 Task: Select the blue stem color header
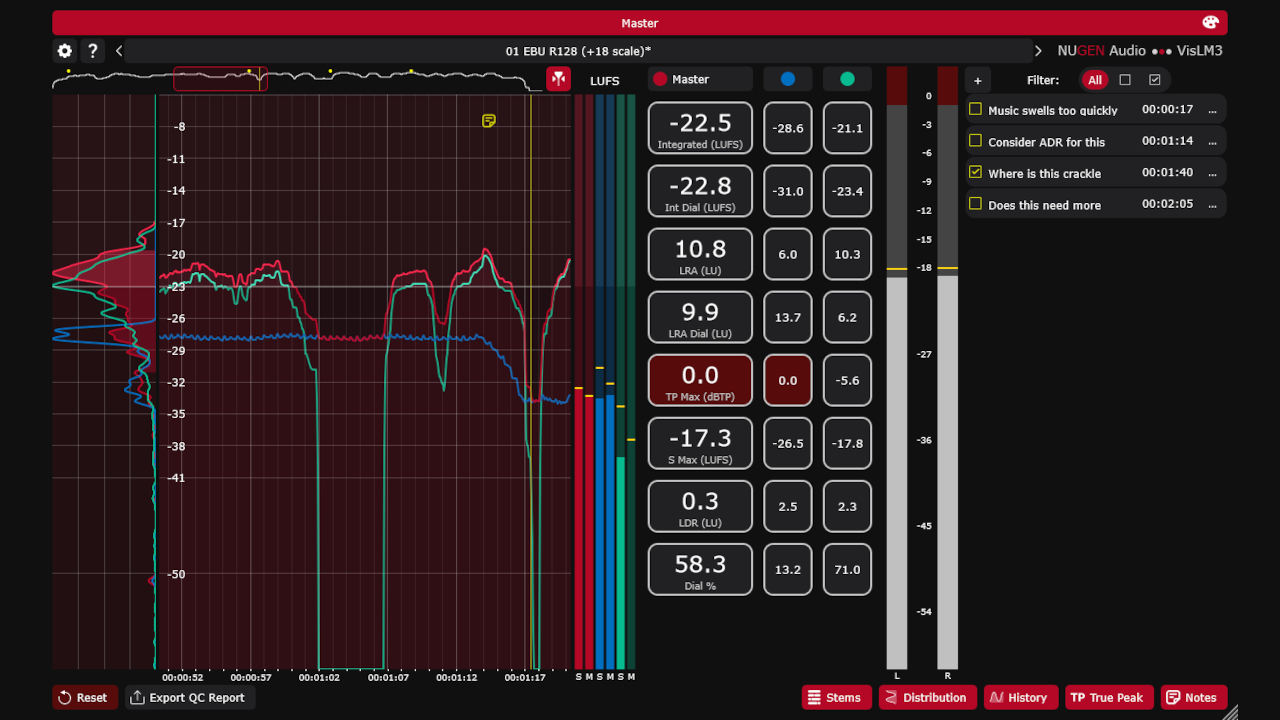pyautogui.click(x=788, y=79)
